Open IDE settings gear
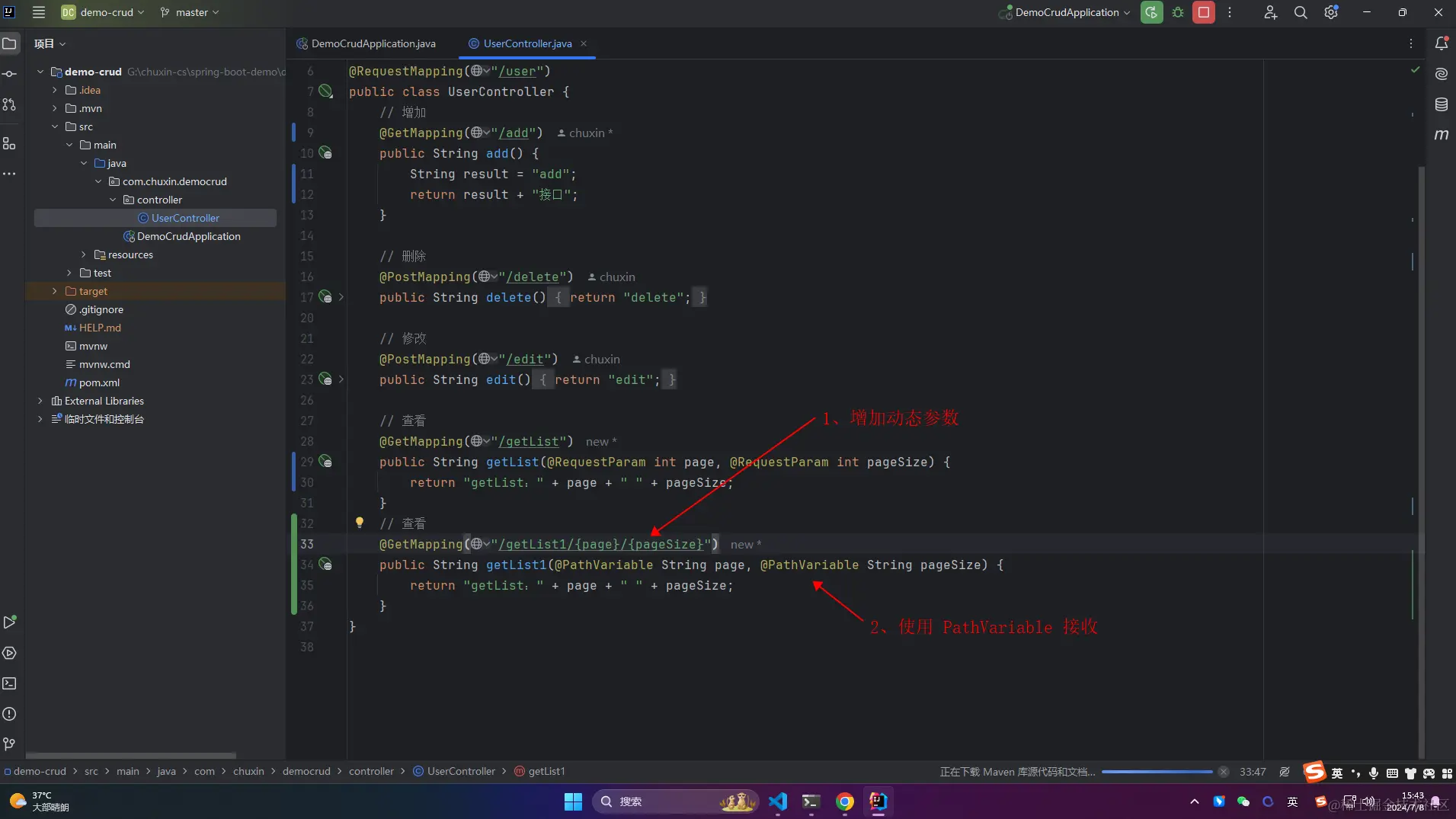The image size is (1456, 819). (1331, 12)
